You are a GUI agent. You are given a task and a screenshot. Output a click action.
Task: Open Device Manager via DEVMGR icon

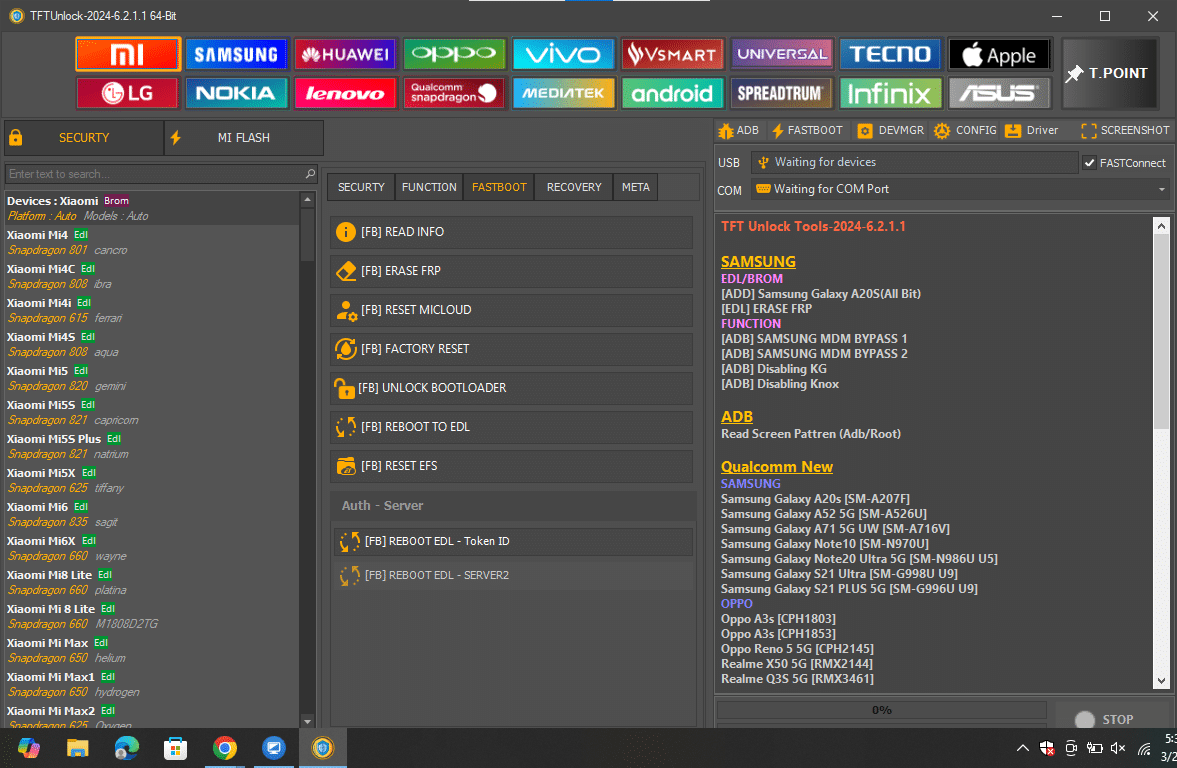pos(889,130)
